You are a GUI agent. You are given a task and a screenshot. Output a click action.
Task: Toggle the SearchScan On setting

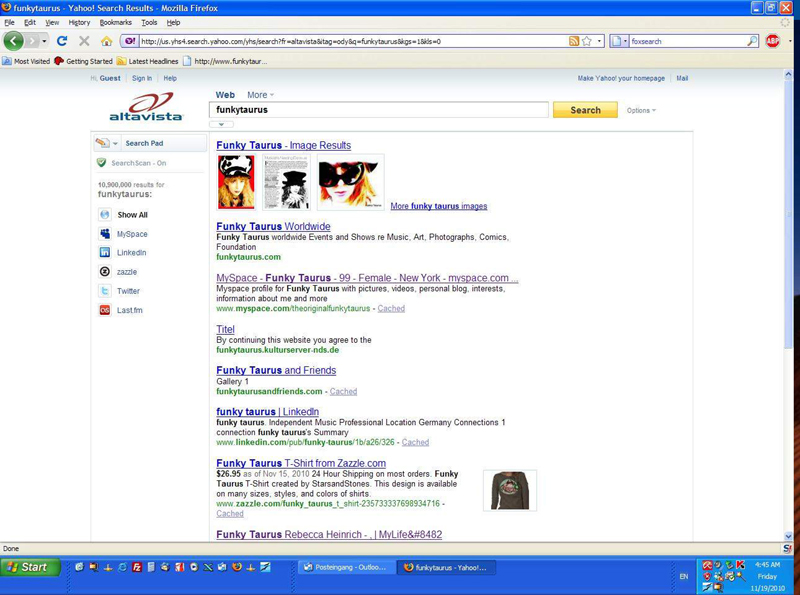click(138, 163)
